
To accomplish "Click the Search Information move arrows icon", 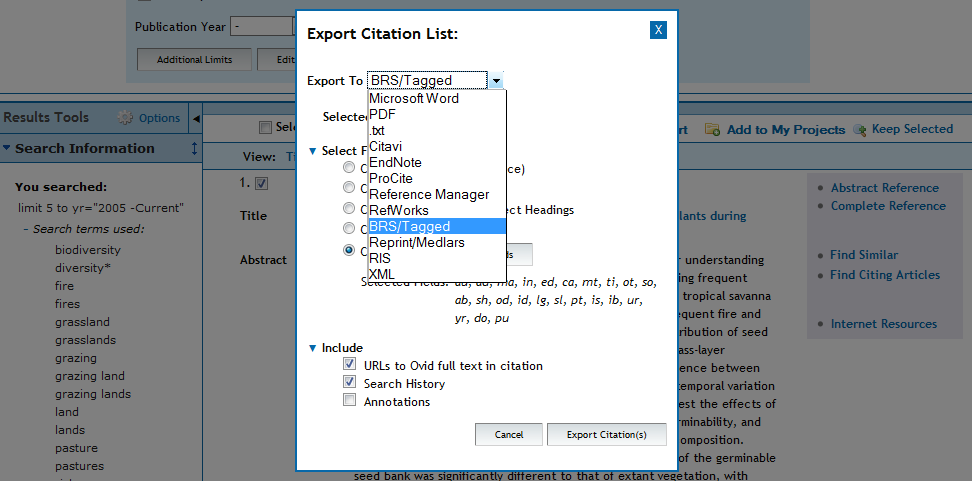I will [194, 149].
